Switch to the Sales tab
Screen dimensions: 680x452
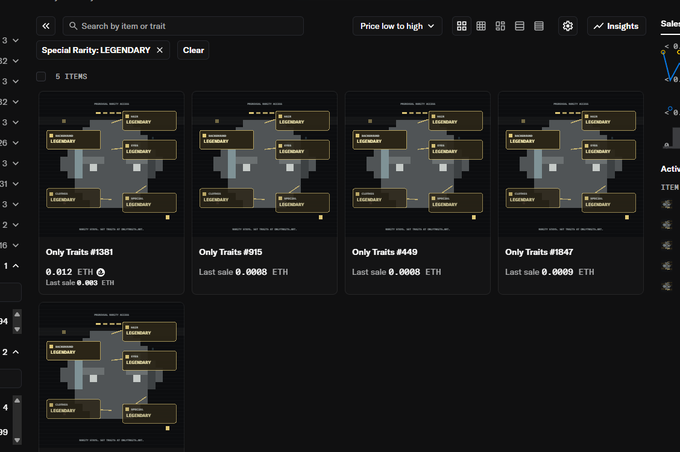point(670,24)
